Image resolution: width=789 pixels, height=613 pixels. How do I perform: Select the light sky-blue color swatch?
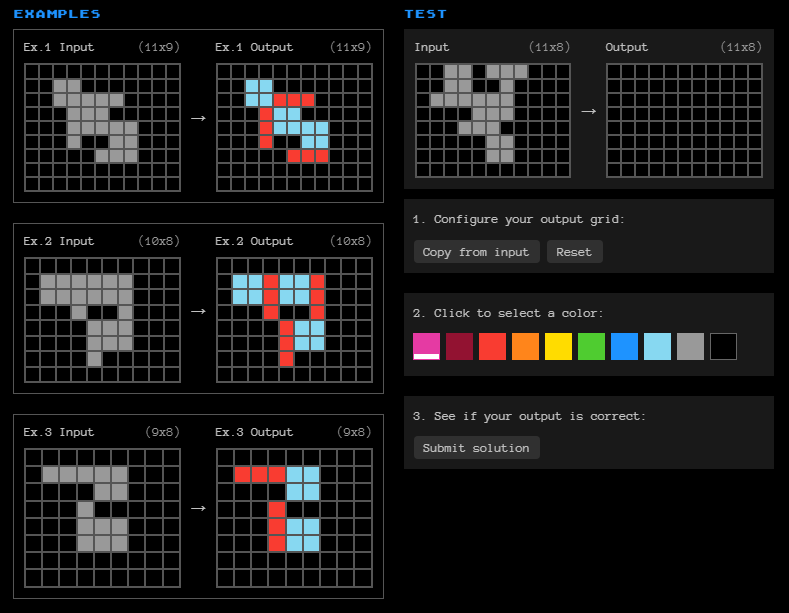point(657,346)
